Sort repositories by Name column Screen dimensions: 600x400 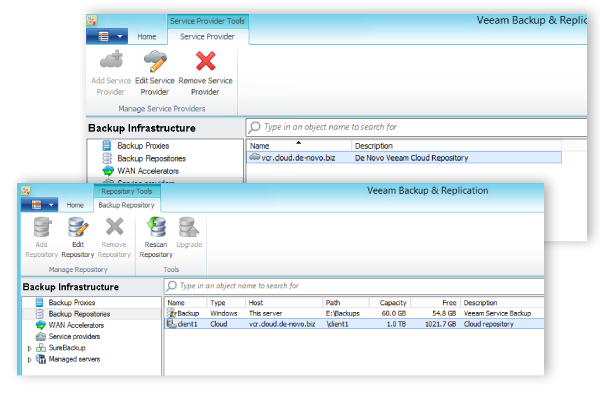point(186,303)
